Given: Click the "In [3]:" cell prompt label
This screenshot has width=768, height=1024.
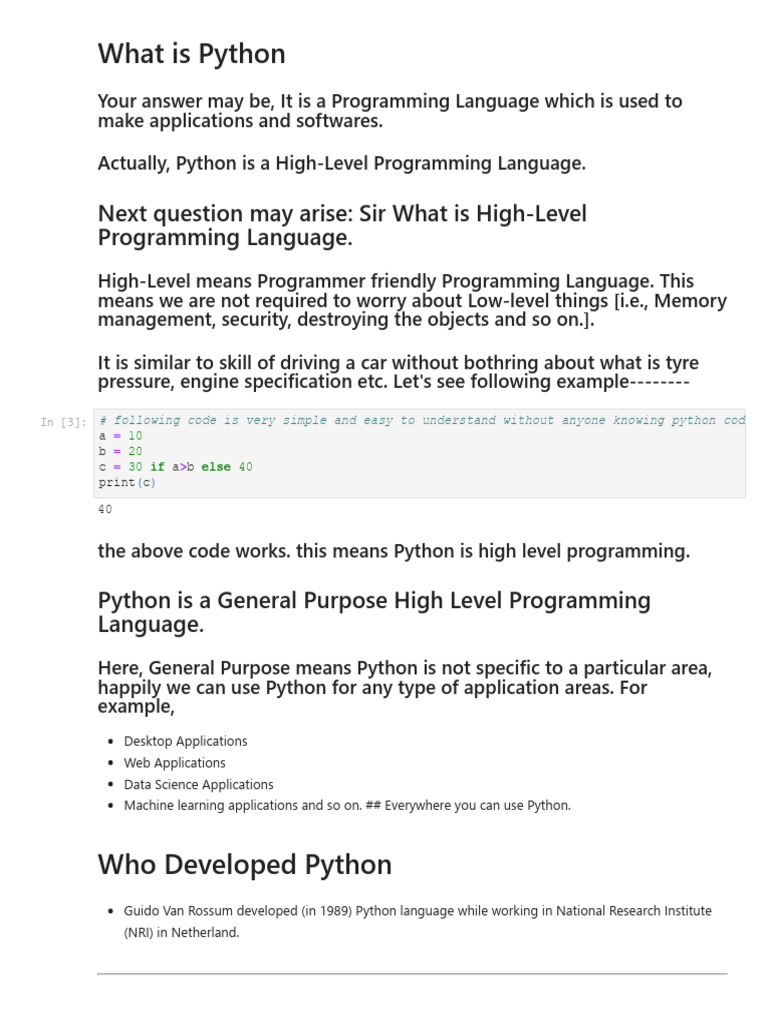Looking at the screenshot, I should (x=63, y=422).
